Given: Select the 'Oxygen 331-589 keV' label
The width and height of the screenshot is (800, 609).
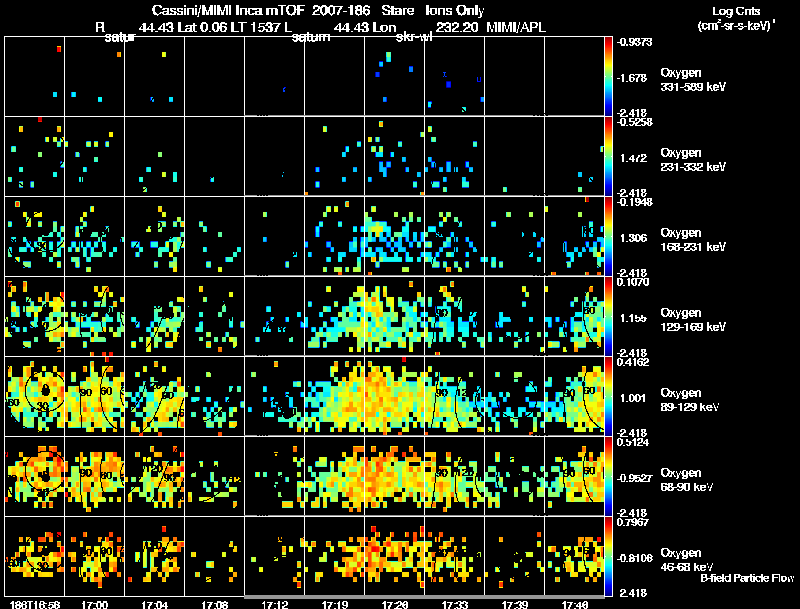Looking at the screenshot, I should pyautogui.click(x=693, y=80).
